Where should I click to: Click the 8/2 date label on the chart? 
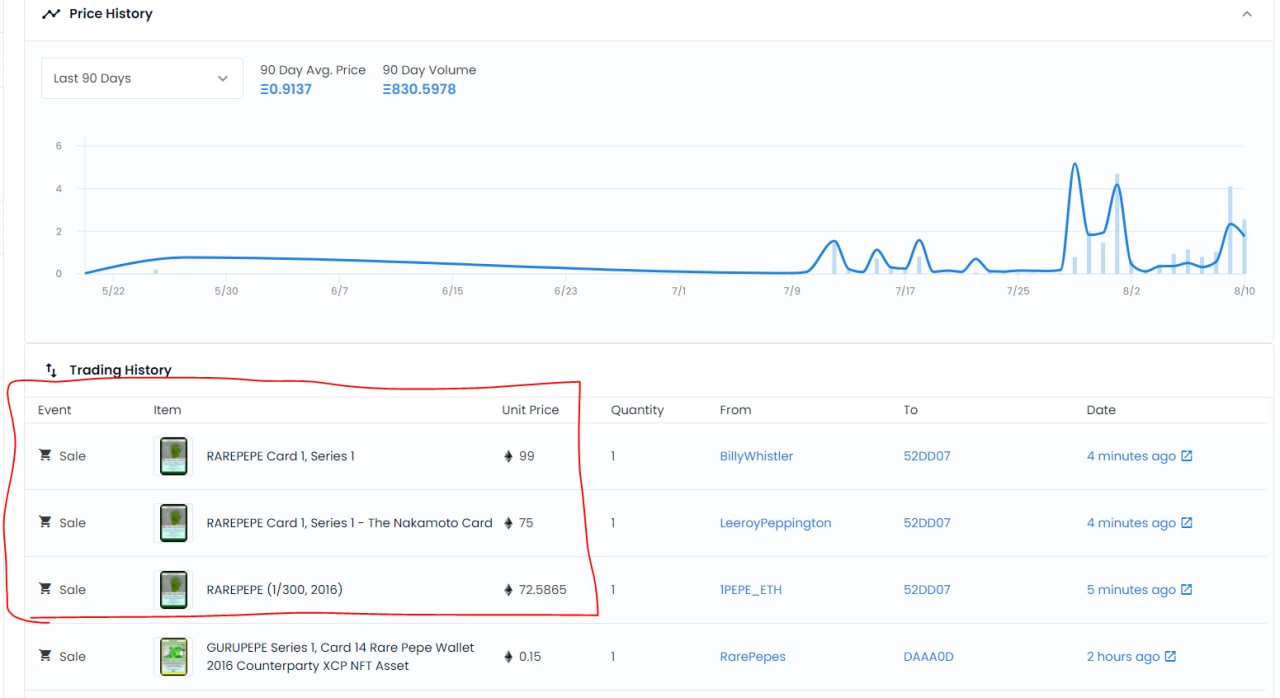coord(1131,291)
